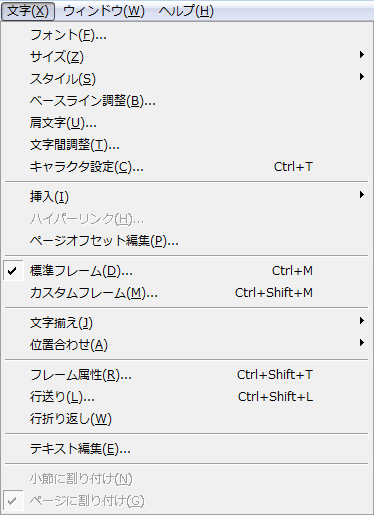
Task: Select ベースライン調整(B) menu entry
Action: (187, 101)
